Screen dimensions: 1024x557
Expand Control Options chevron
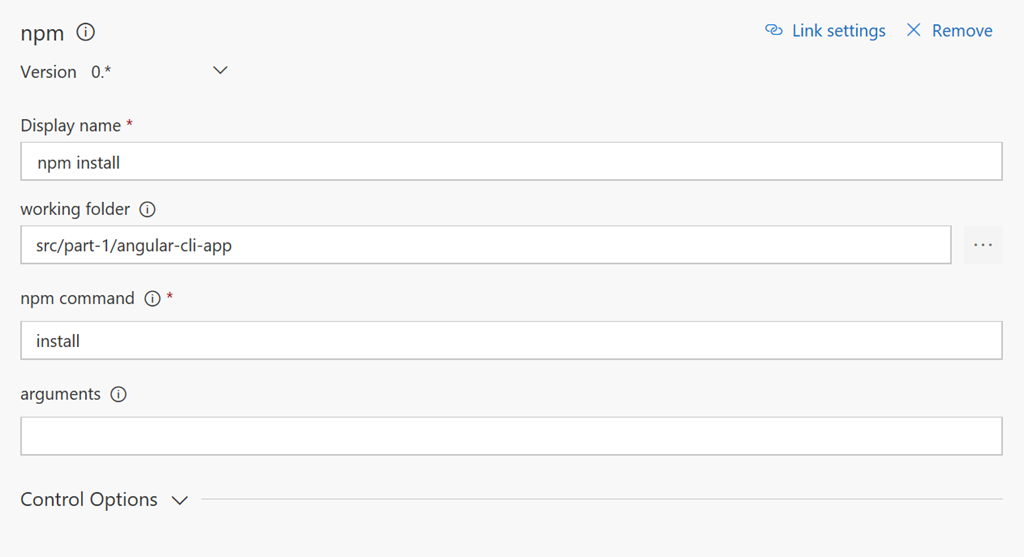click(x=180, y=500)
